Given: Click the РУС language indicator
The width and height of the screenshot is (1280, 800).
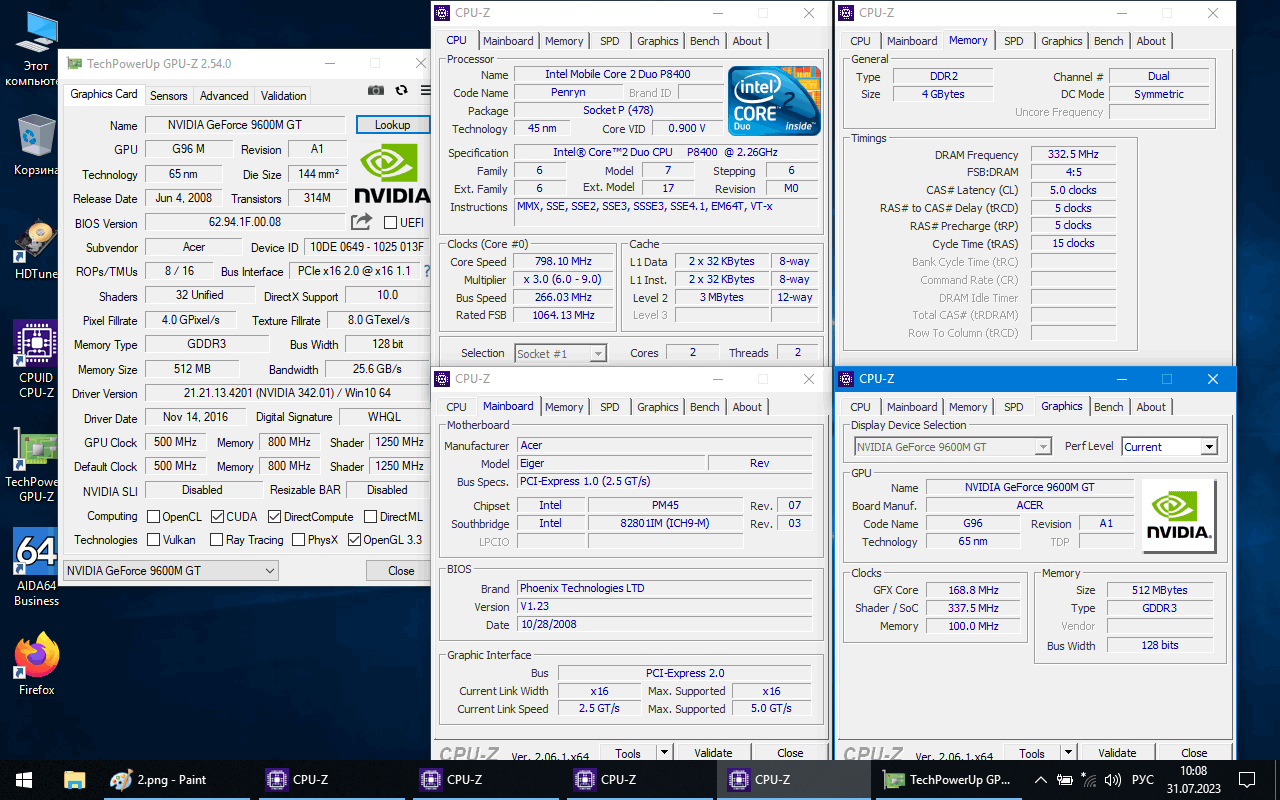Looking at the screenshot, I should [1142, 780].
